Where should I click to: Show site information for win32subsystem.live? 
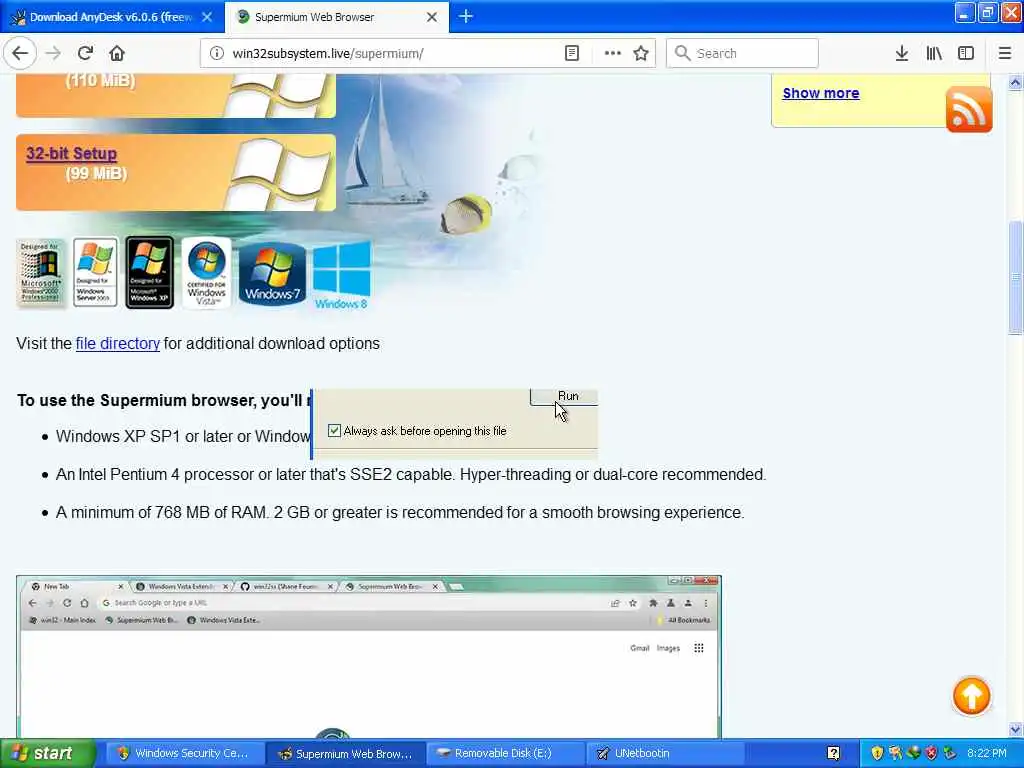click(216, 53)
